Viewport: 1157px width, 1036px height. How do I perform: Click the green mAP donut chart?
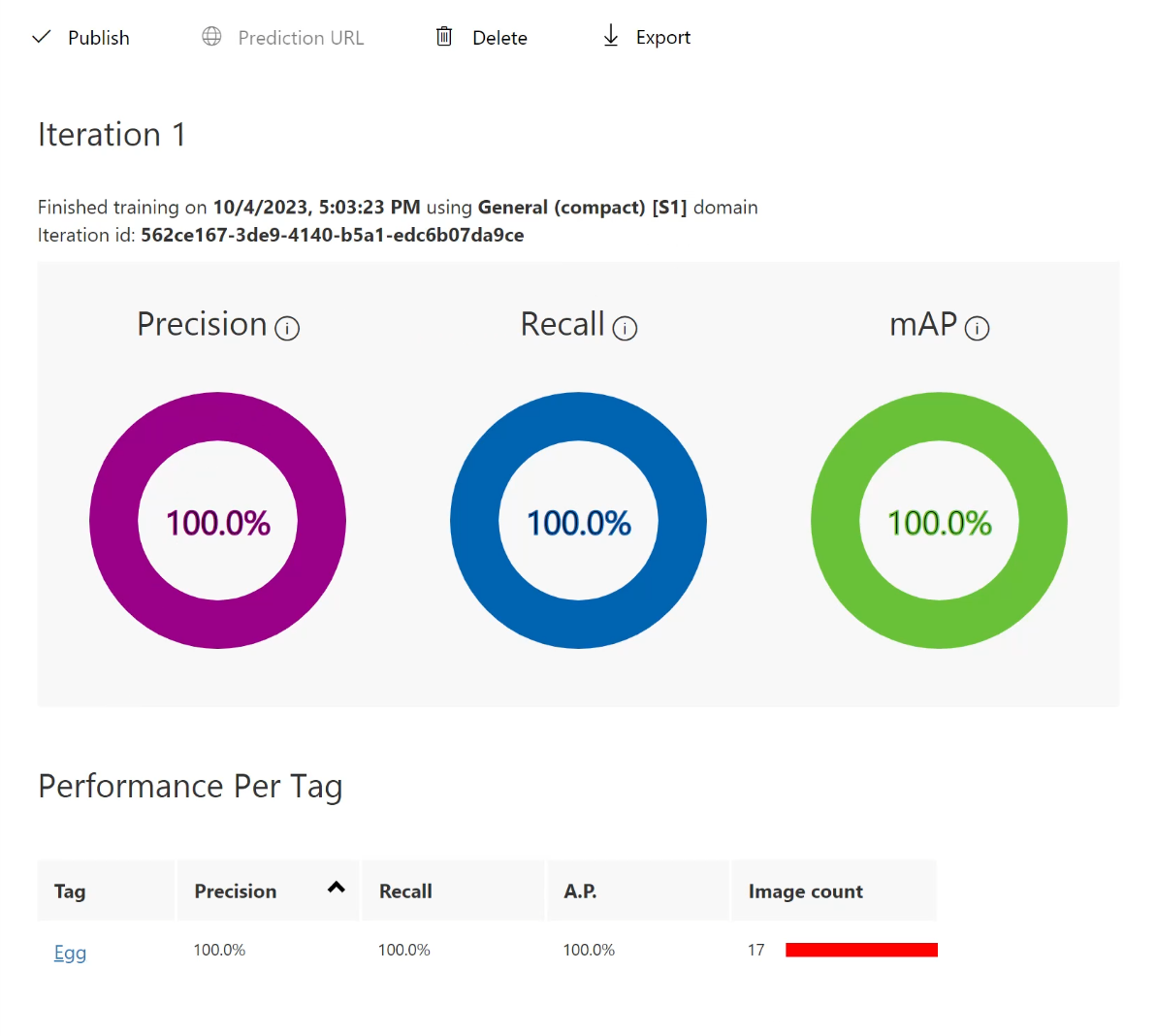click(939, 417)
